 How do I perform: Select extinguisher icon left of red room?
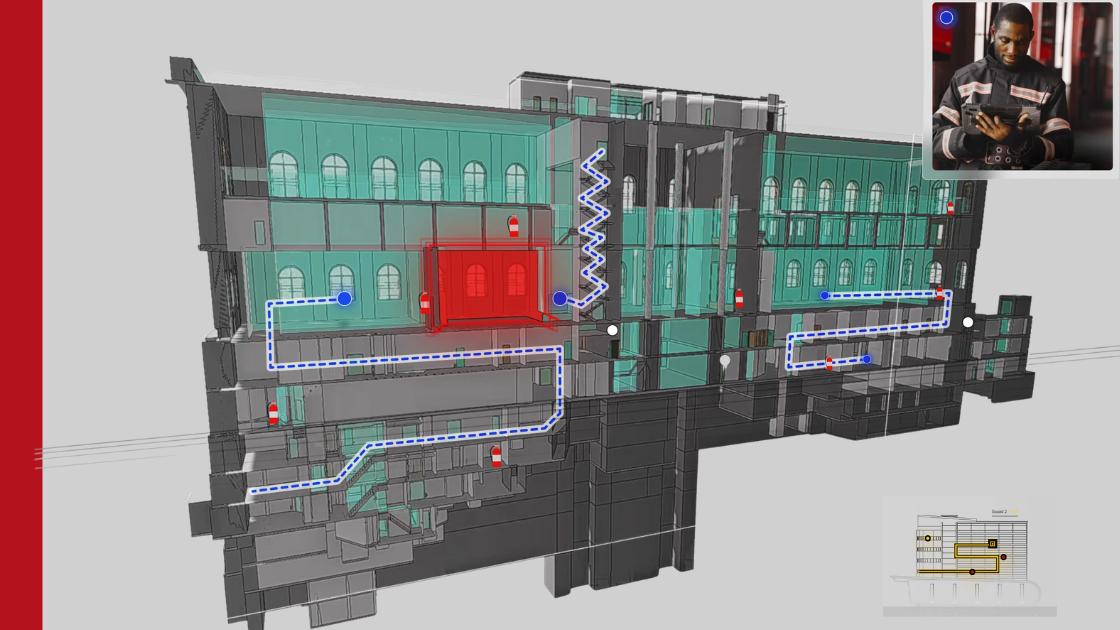pos(425,302)
